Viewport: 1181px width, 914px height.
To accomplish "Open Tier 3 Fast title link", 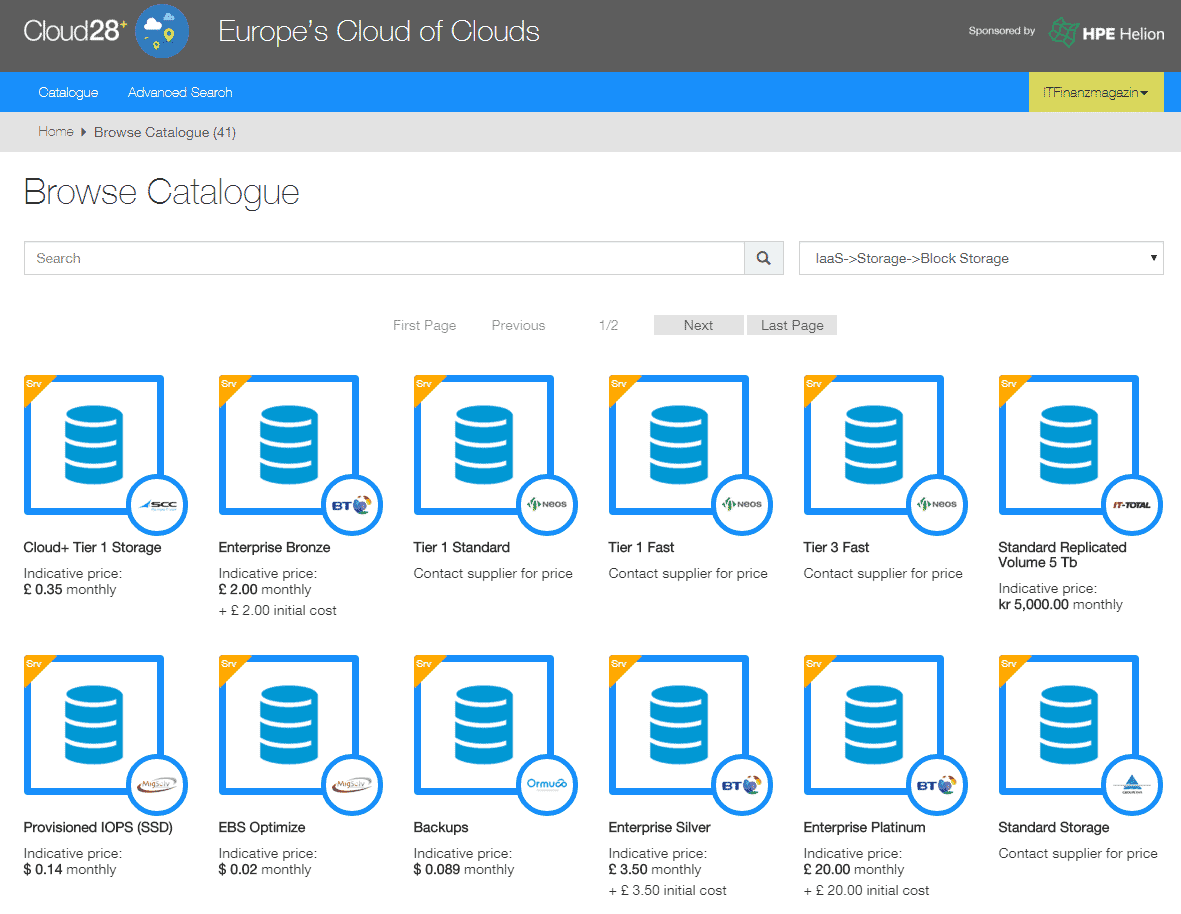I will coord(836,547).
